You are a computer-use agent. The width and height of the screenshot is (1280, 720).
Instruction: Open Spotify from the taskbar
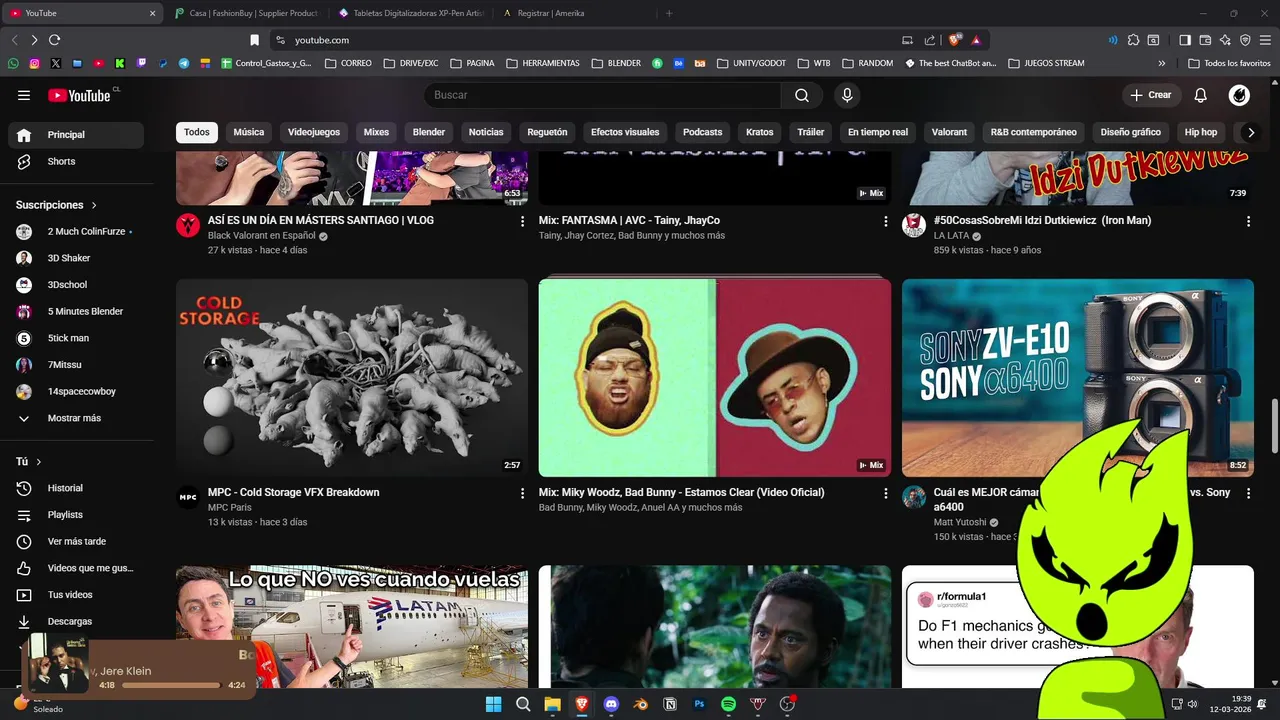pyautogui.click(x=729, y=704)
